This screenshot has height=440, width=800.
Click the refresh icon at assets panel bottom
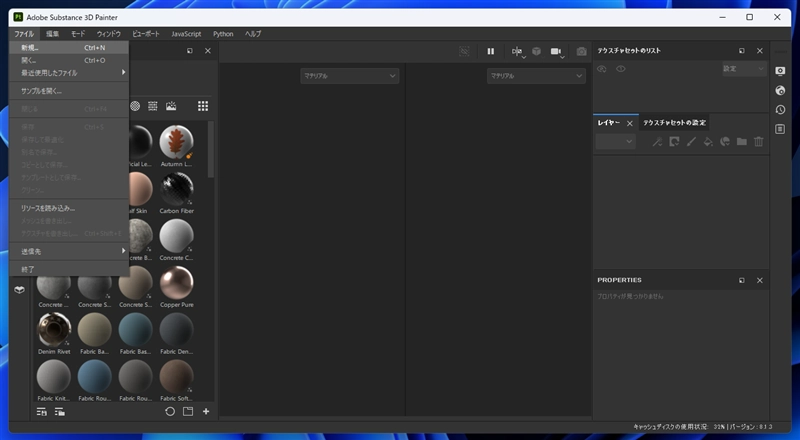(170, 411)
